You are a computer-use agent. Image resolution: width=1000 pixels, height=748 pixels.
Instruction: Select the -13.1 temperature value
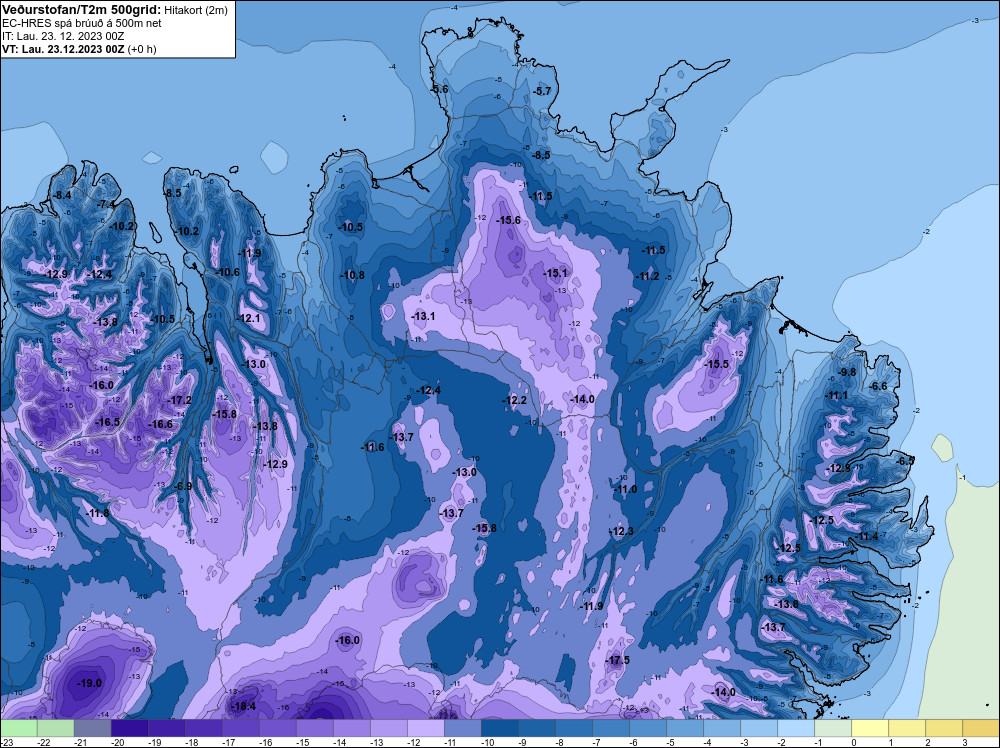click(x=423, y=316)
